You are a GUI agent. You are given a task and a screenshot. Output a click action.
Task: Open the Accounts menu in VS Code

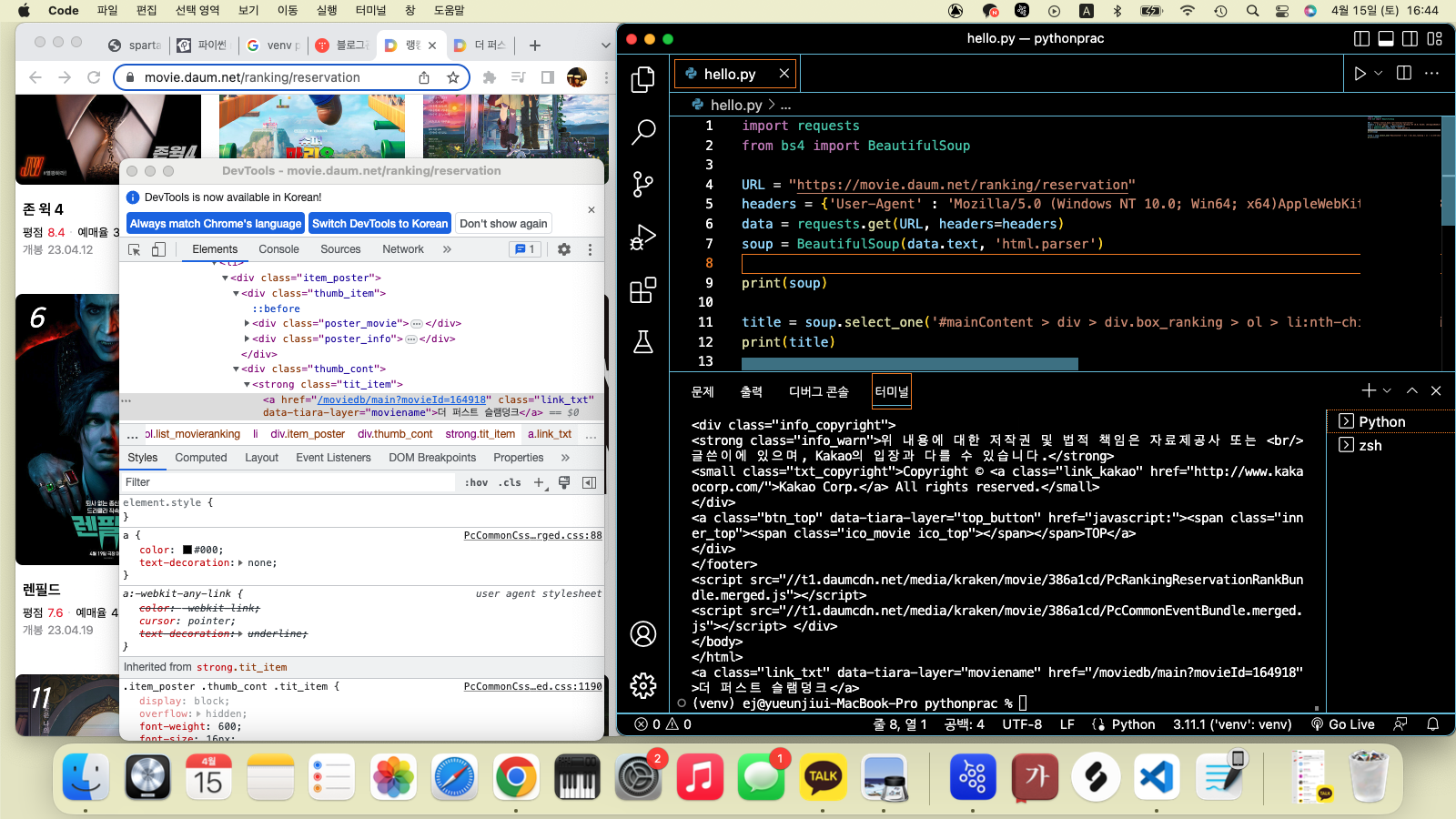tap(643, 633)
